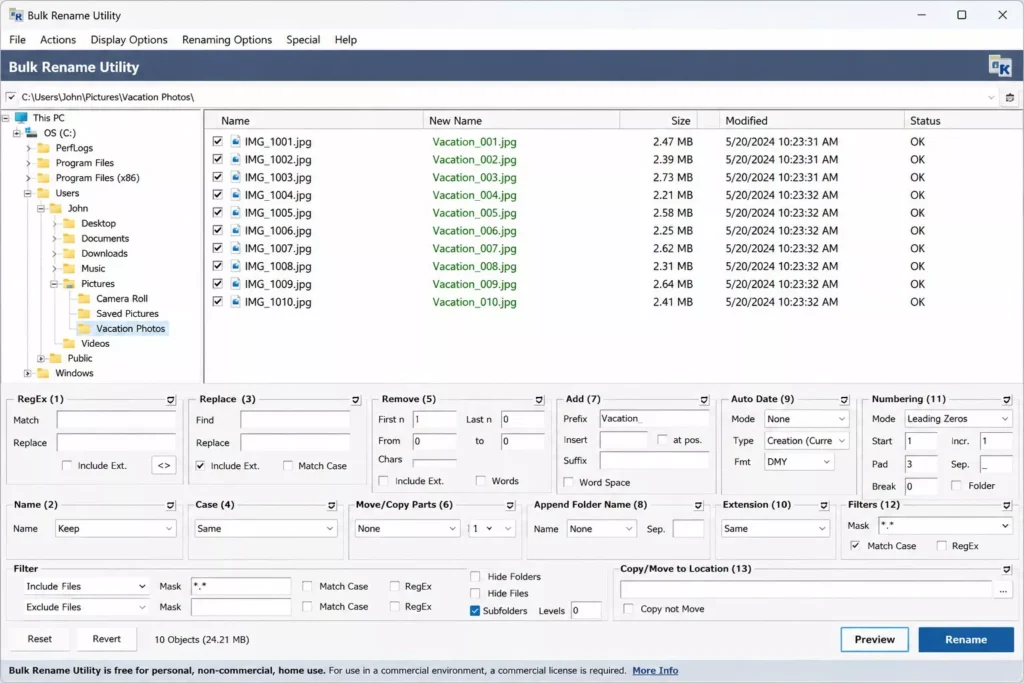Image resolution: width=1024 pixels, height=683 pixels.
Task: Click the file icon of IMG_1001.jpg
Action: coord(236,141)
